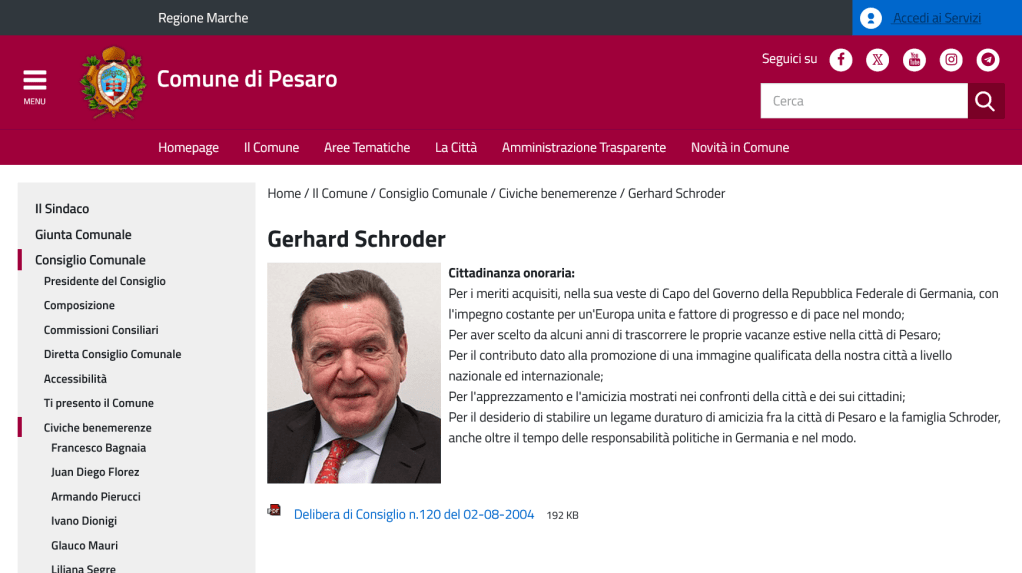Open the hamburger MENU icon
The image size is (1022, 573).
(x=35, y=85)
